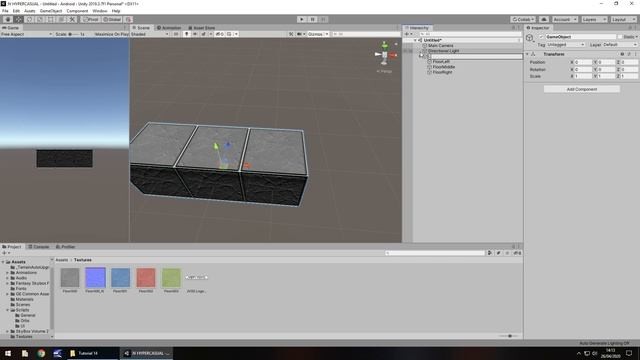Open the Free Aspect dropdown in Game view
The width and height of the screenshot is (640, 360).
[27, 34]
